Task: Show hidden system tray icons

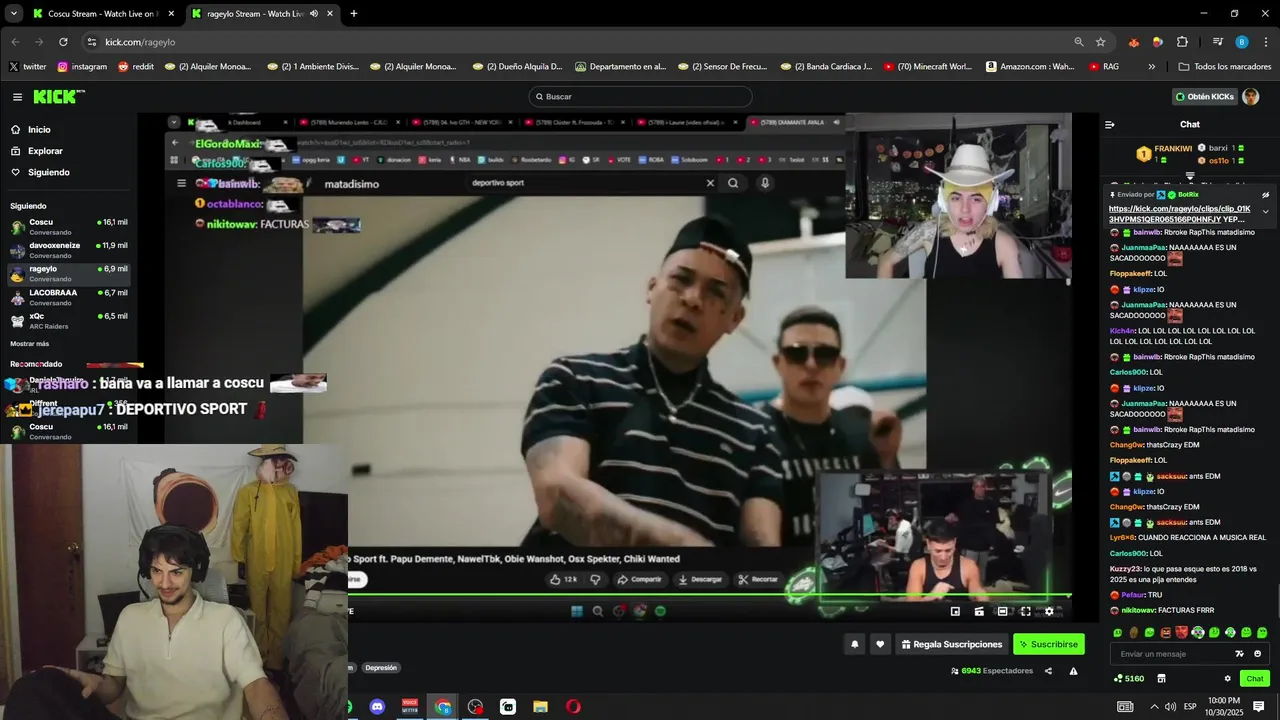Action: click(x=1153, y=707)
